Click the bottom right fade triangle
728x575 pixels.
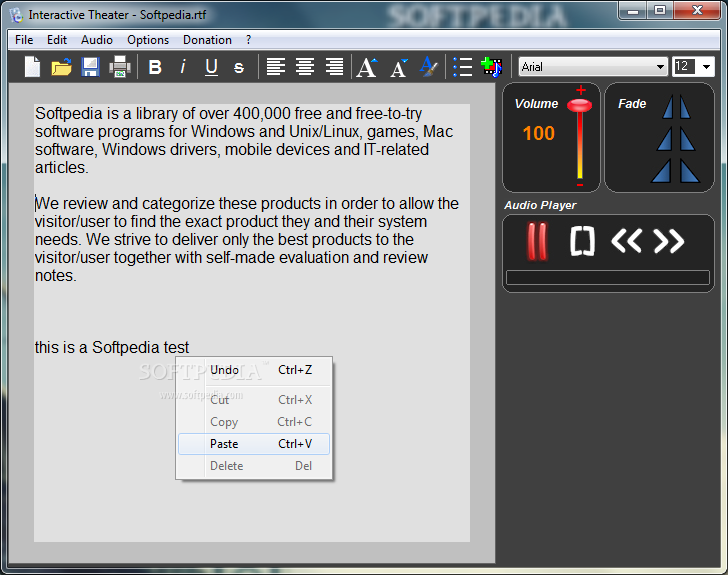[x=689, y=170]
